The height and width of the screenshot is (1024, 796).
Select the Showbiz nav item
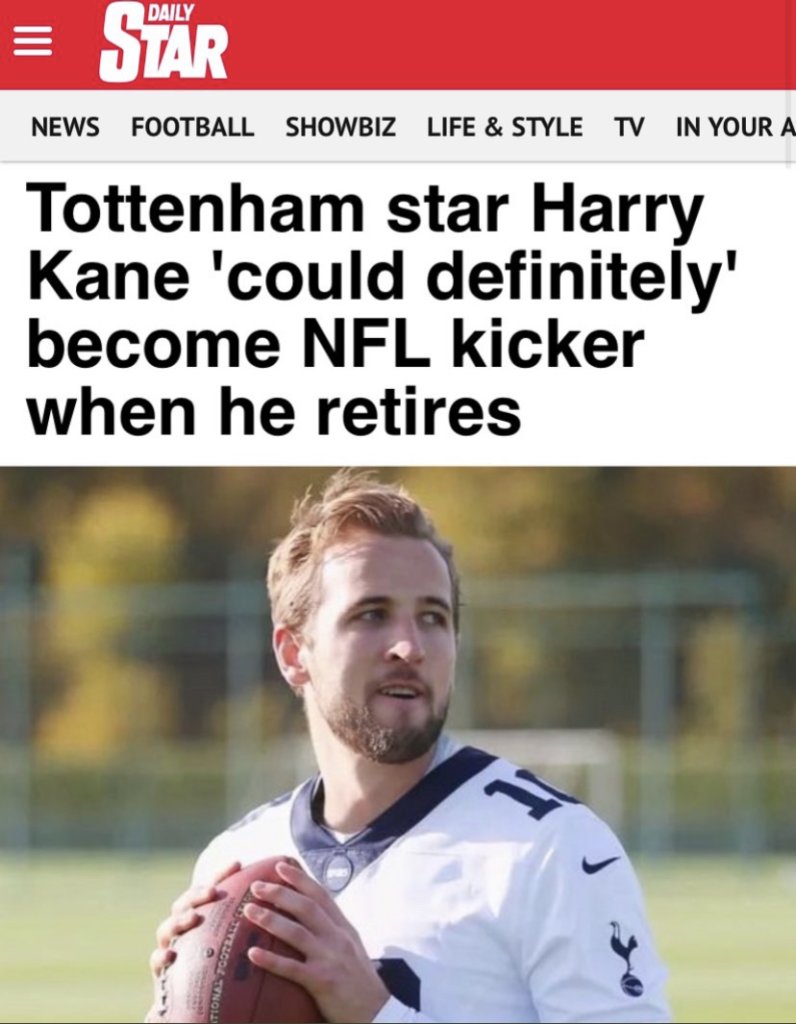(x=340, y=127)
